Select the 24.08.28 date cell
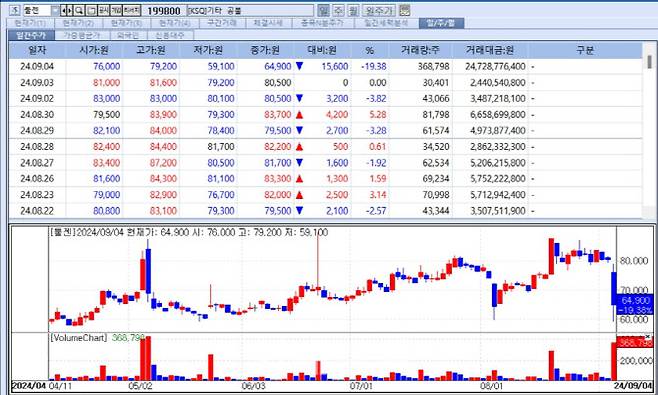The image size is (658, 395). (37, 146)
